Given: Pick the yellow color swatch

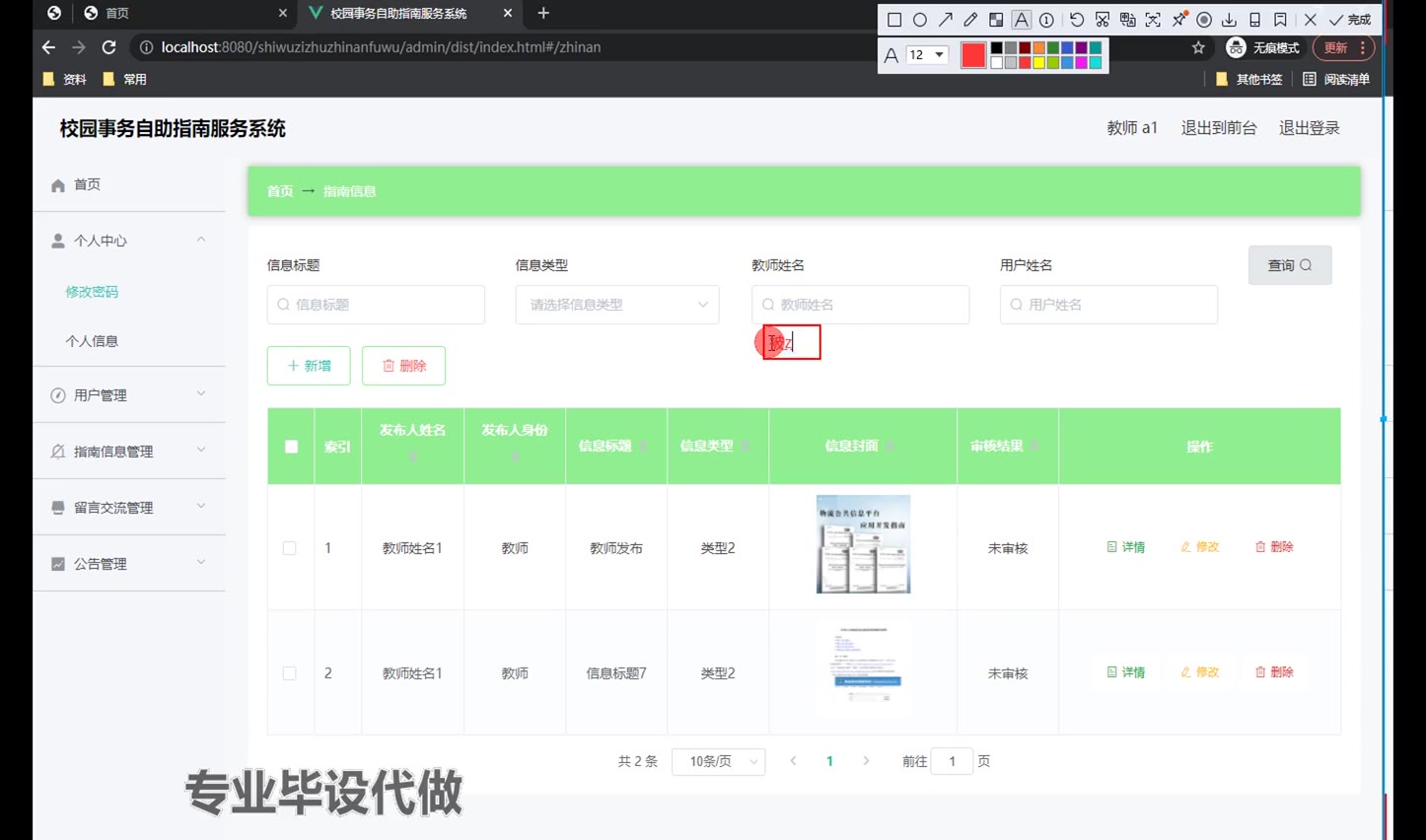Looking at the screenshot, I should pyautogui.click(x=1038, y=63).
